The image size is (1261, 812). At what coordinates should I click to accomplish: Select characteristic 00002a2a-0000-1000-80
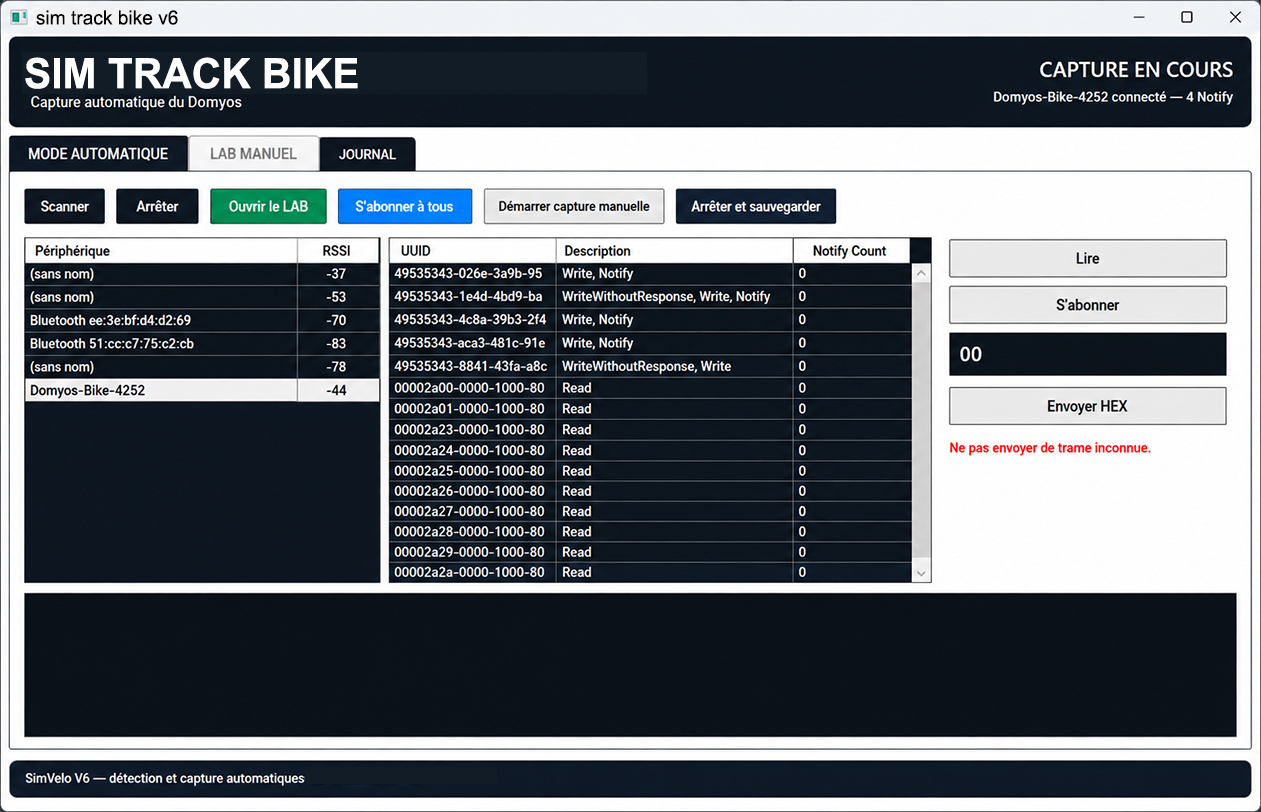[650, 572]
